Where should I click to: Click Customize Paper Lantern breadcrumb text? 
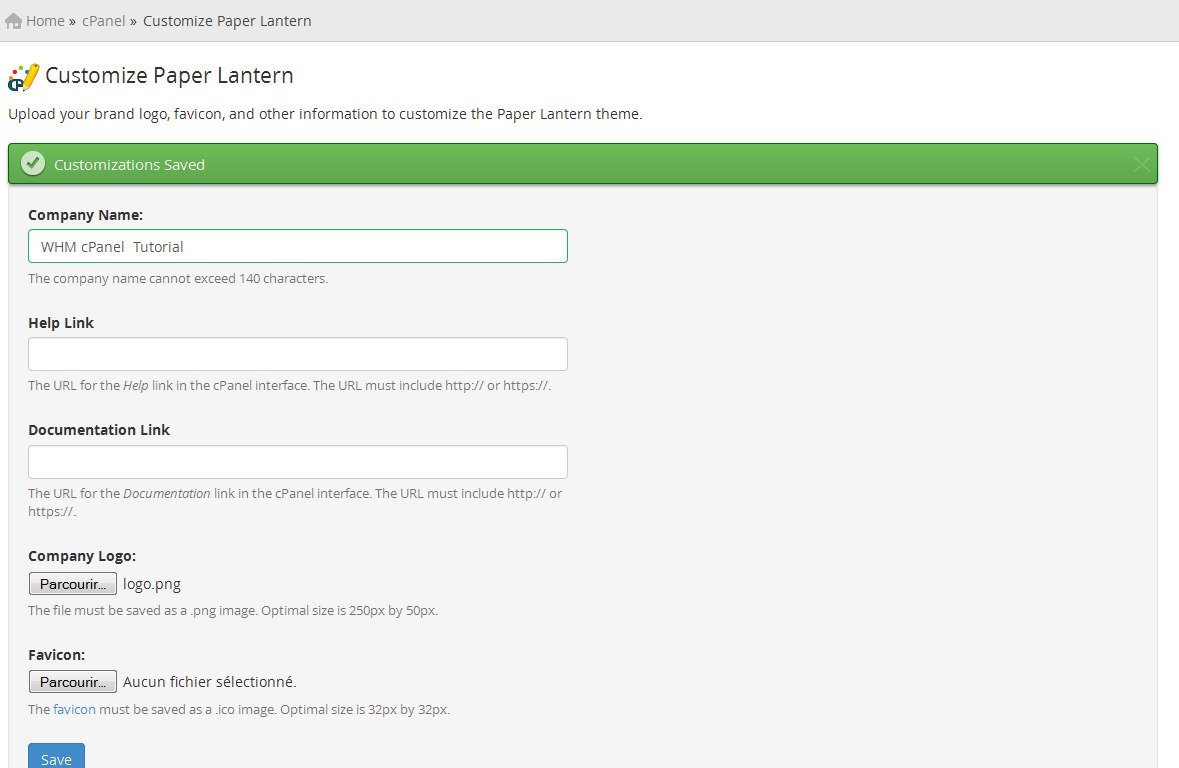point(227,21)
